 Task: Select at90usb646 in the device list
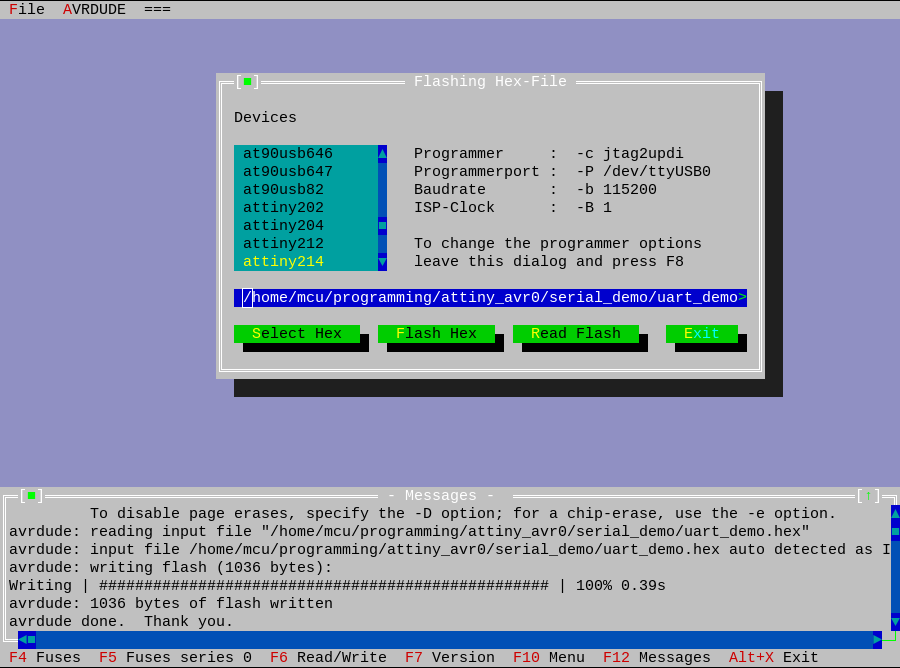tap(306, 153)
